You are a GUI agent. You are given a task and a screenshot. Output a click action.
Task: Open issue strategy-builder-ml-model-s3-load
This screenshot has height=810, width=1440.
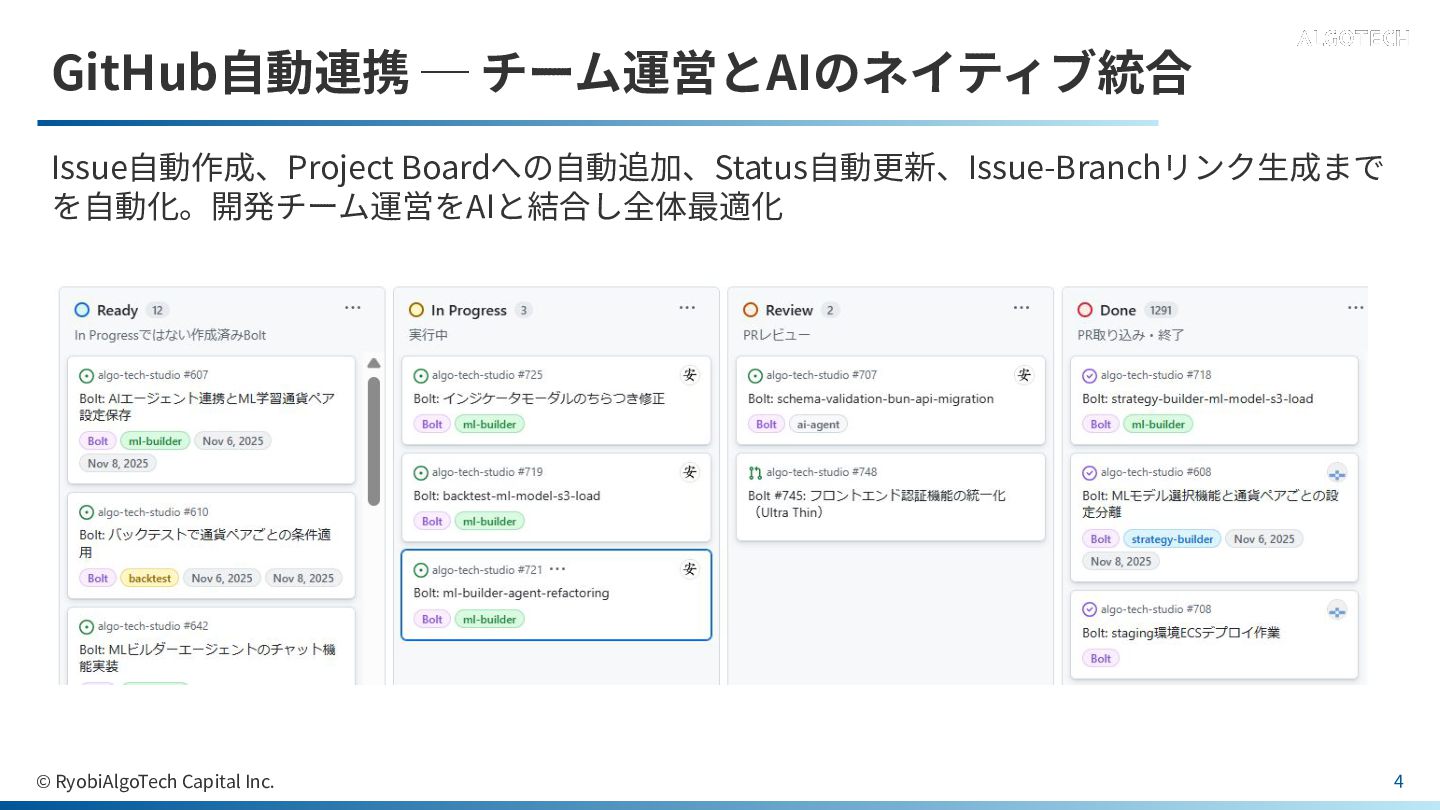1197,398
